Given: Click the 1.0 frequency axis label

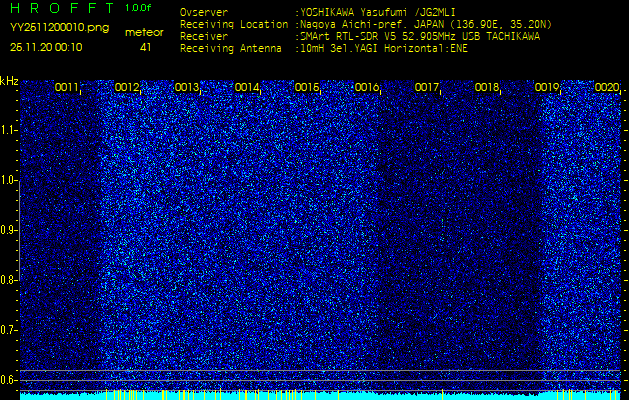Looking at the screenshot, I should (8, 180).
